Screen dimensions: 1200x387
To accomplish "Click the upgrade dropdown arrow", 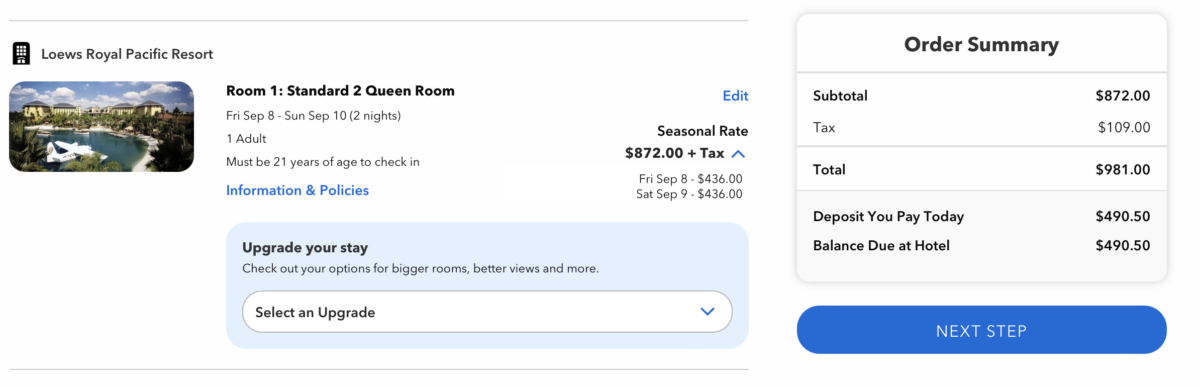I will point(708,312).
